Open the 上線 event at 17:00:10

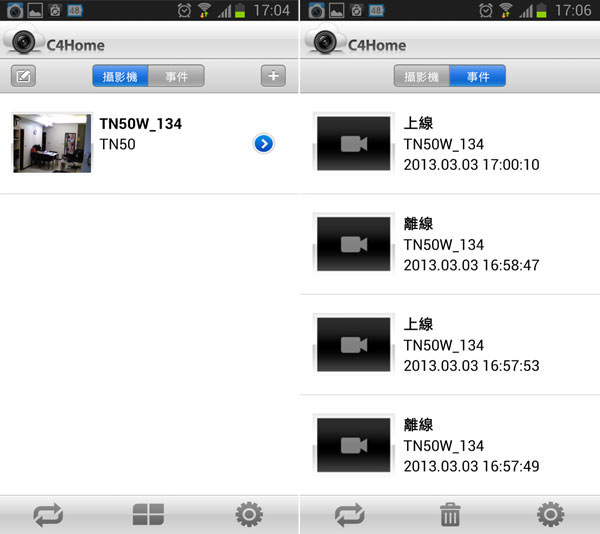[450, 144]
